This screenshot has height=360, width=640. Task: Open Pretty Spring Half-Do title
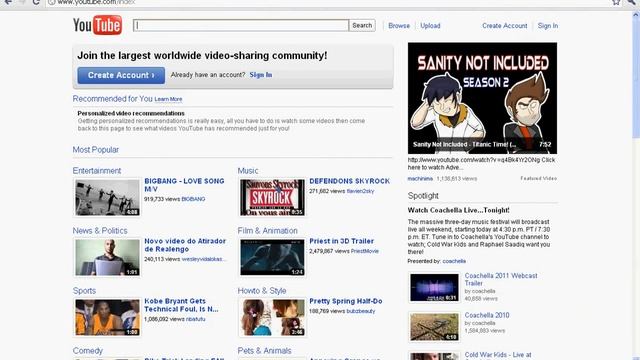[346, 301]
